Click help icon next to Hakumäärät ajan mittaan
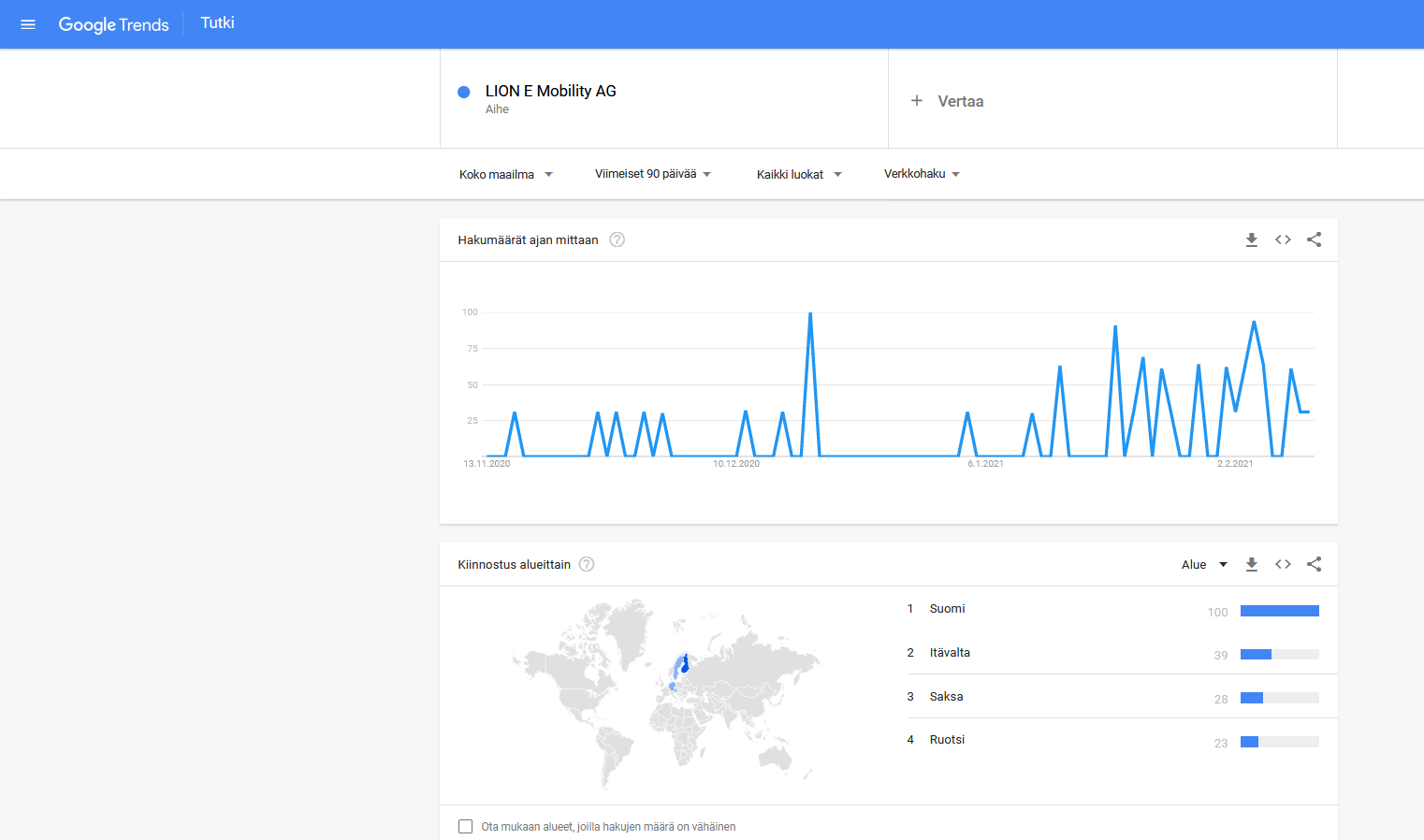 point(617,240)
